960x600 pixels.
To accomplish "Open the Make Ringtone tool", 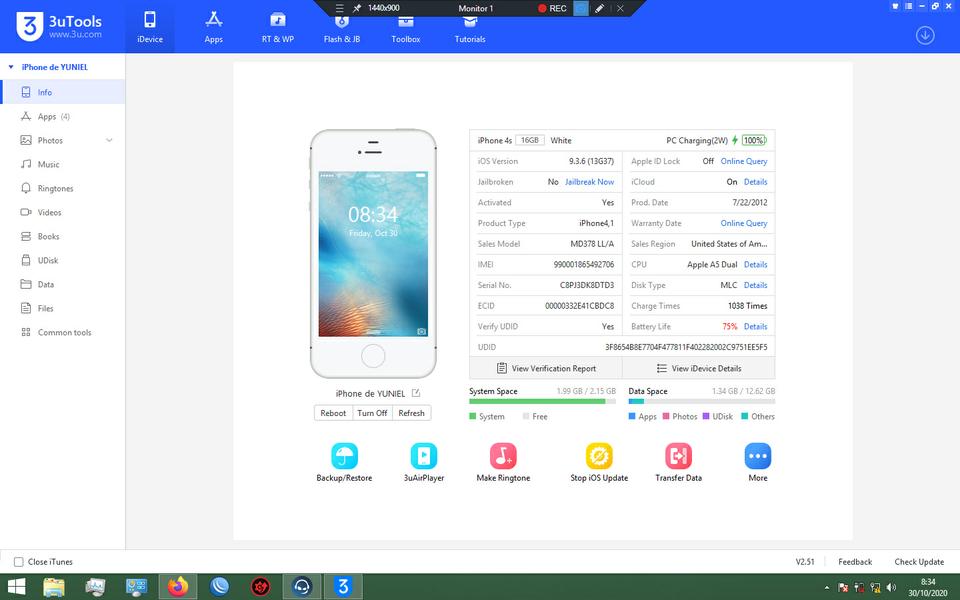I will click(503, 462).
